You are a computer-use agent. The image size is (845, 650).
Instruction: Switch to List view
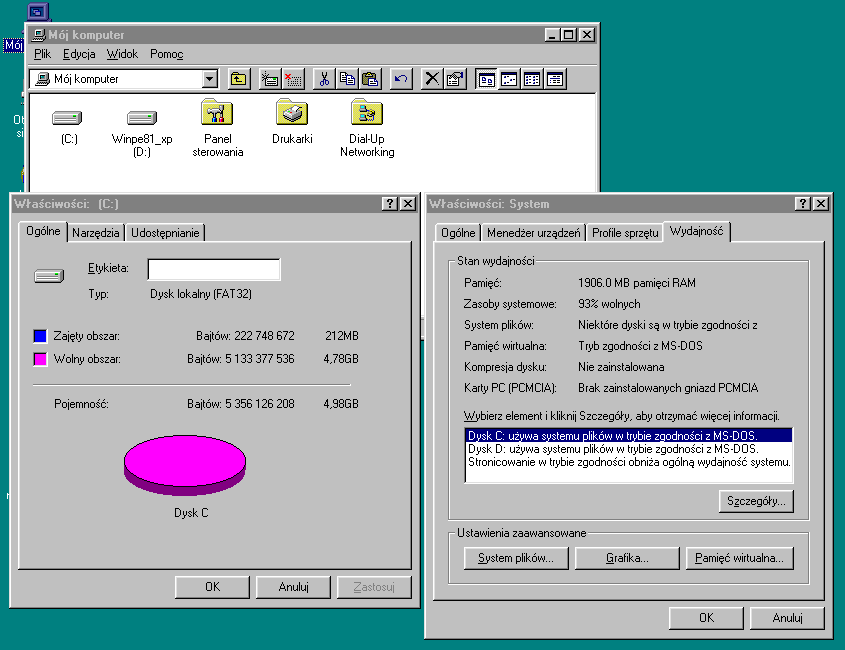click(x=532, y=79)
